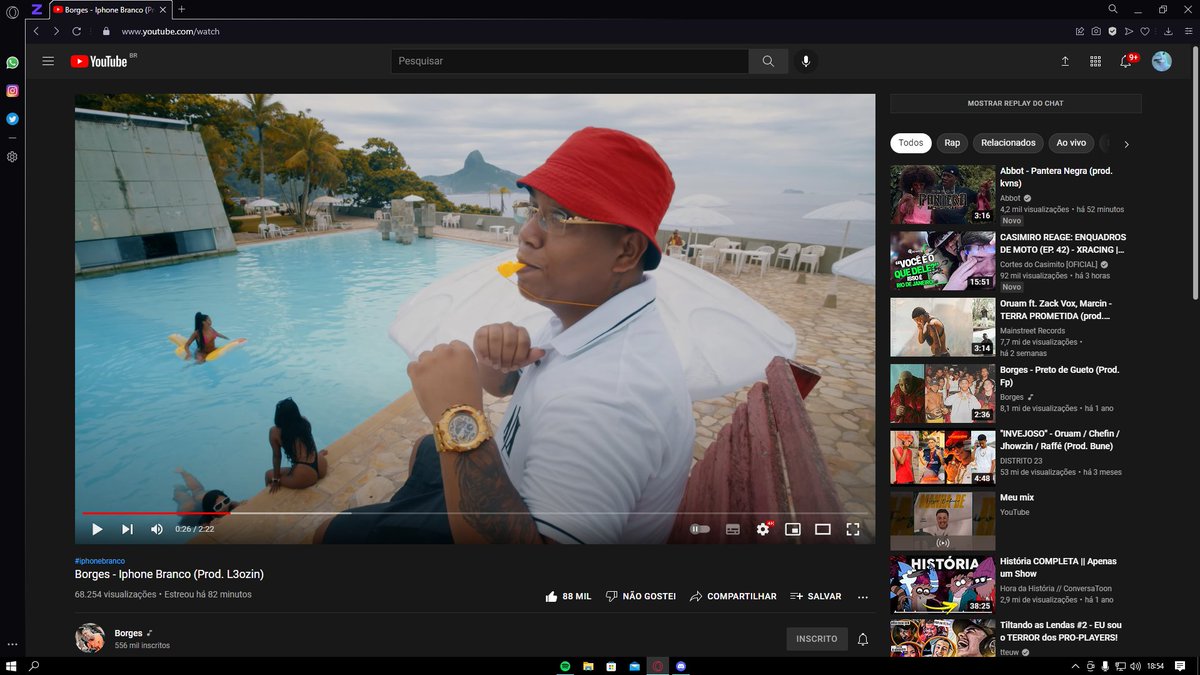Open Twitter in the Opera sidebar

[12, 118]
